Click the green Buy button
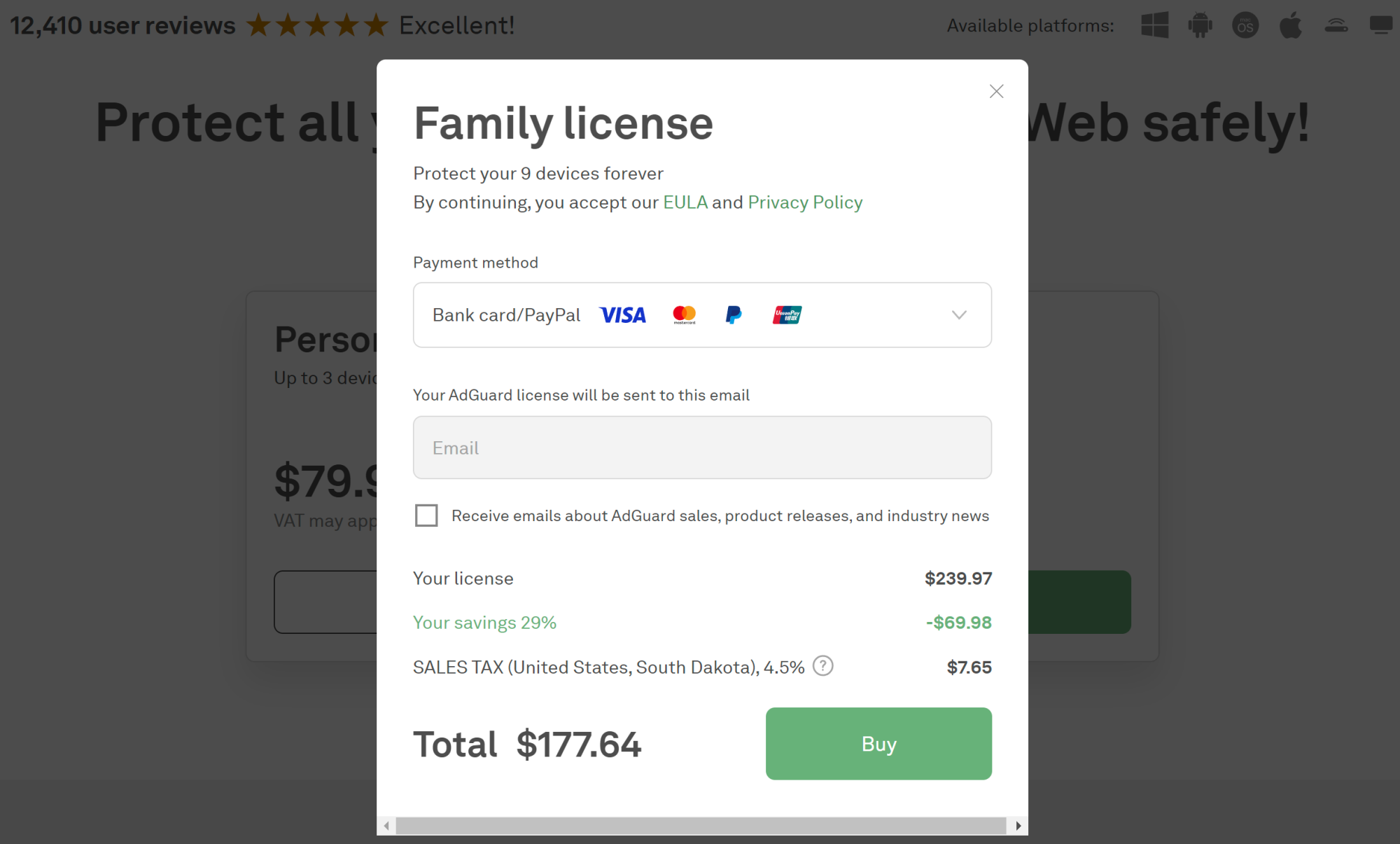 (878, 743)
